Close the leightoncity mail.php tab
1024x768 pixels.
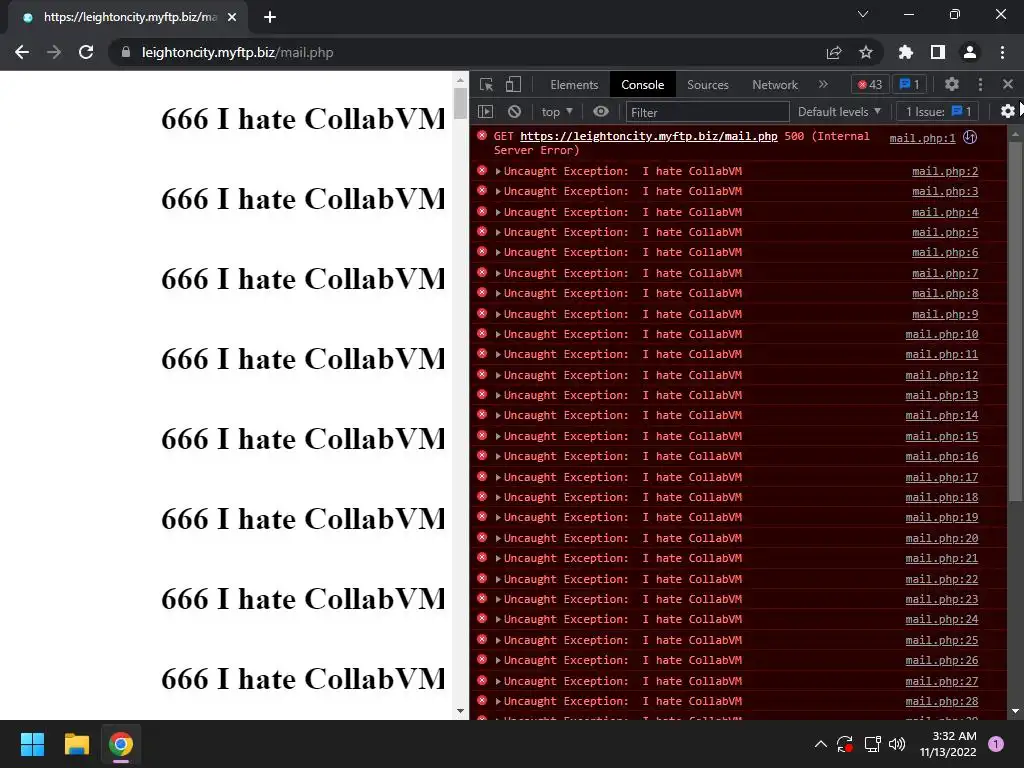tap(232, 17)
